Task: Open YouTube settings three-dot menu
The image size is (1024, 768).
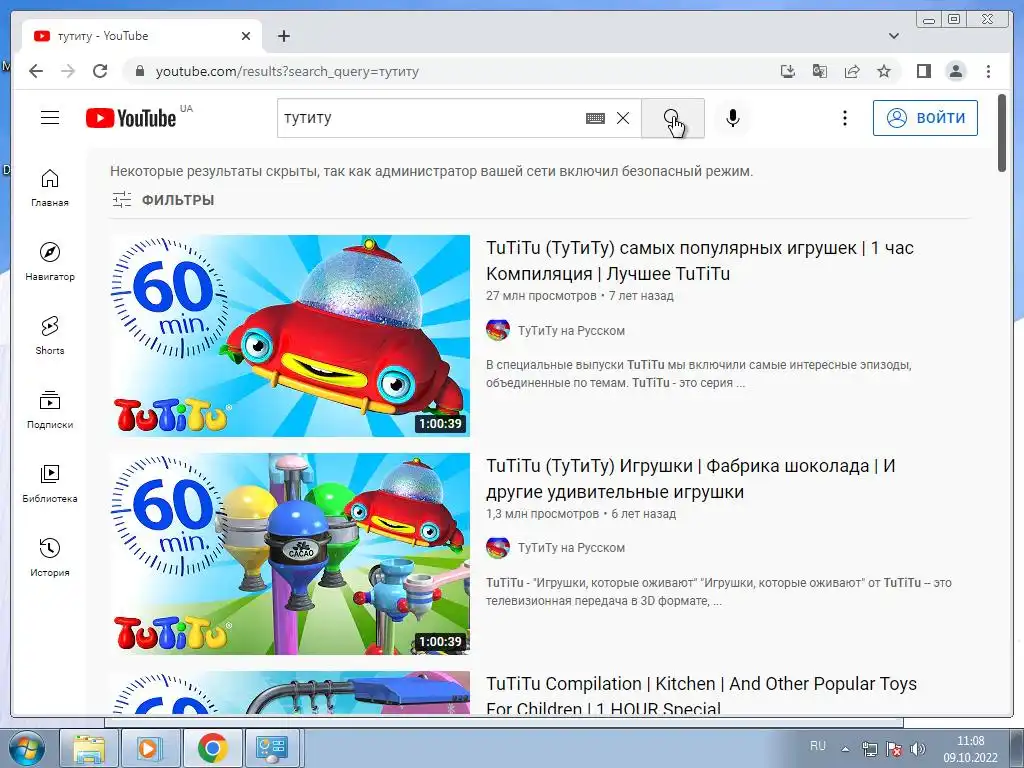Action: coord(844,118)
